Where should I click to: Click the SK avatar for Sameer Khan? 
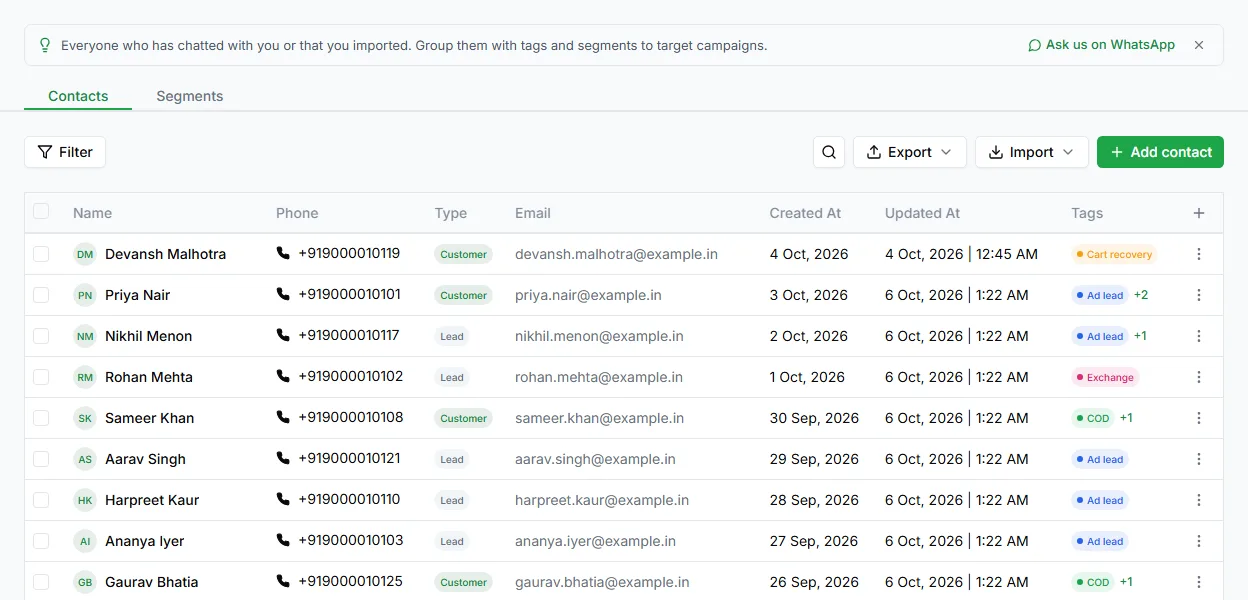coord(85,418)
